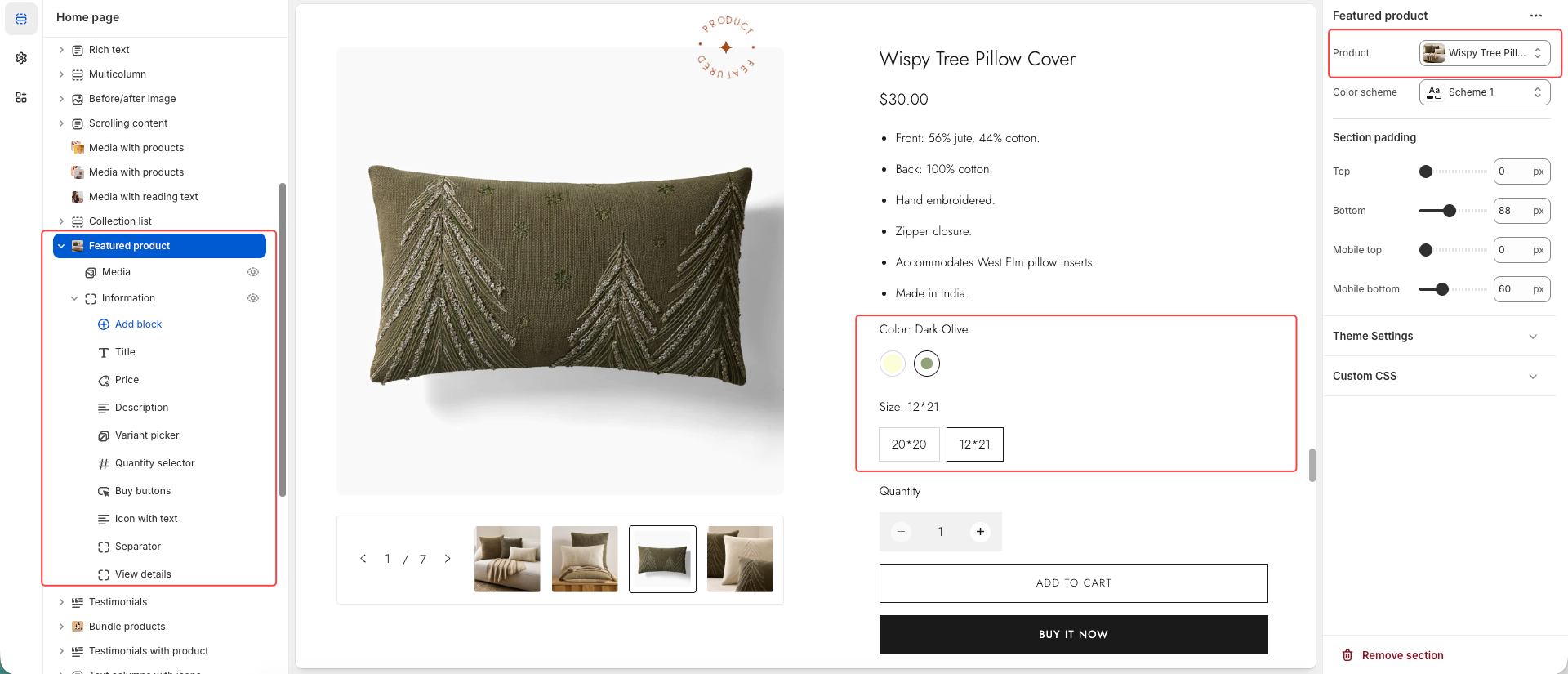Viewport: 1568px width, 674px height.
Task: Click the sections icon in left rail
Action: [21, 19]
